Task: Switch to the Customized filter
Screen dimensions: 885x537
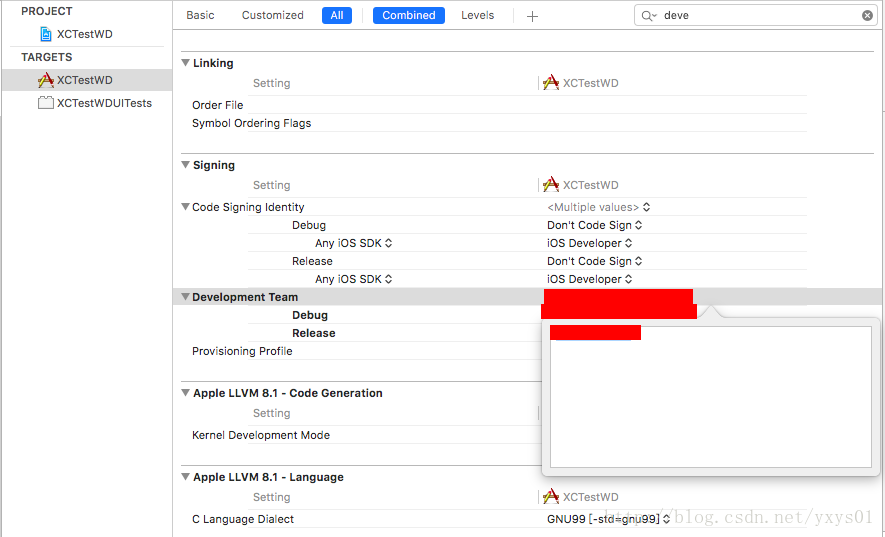Action: 273,15
